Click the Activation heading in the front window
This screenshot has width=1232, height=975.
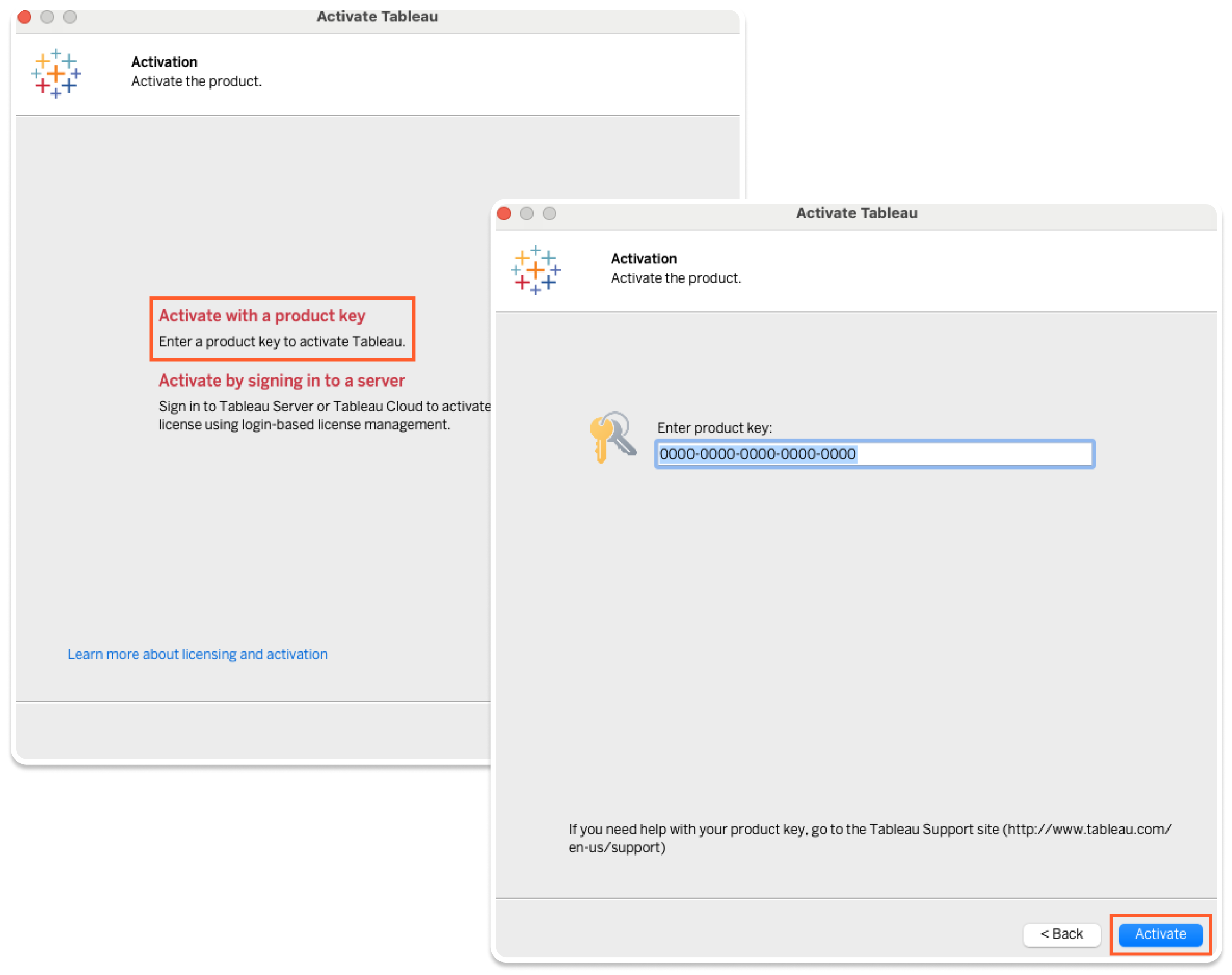(643, 258)
